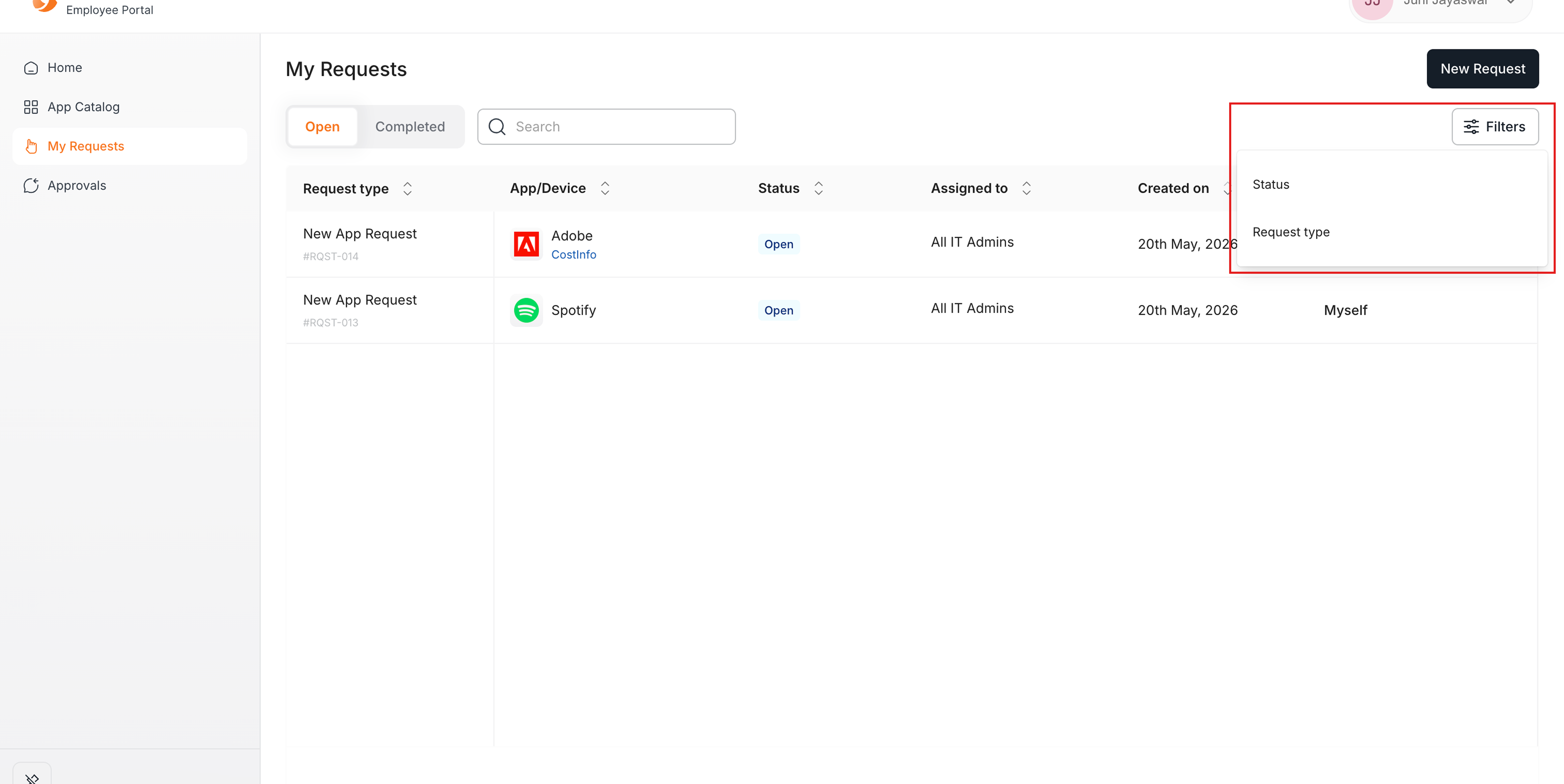Click the Open status badge for Adobe

[x=779, y=244]
